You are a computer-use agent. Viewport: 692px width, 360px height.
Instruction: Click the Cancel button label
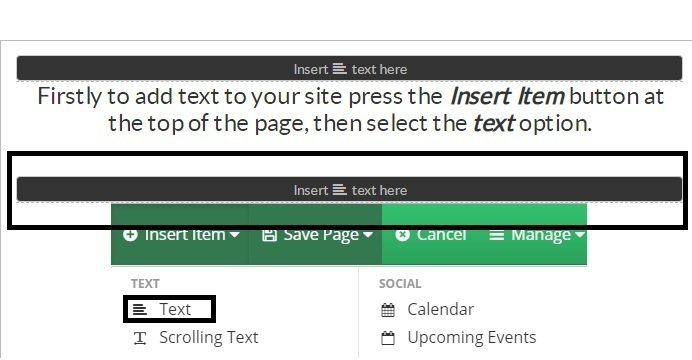click(x=441, y=235)
